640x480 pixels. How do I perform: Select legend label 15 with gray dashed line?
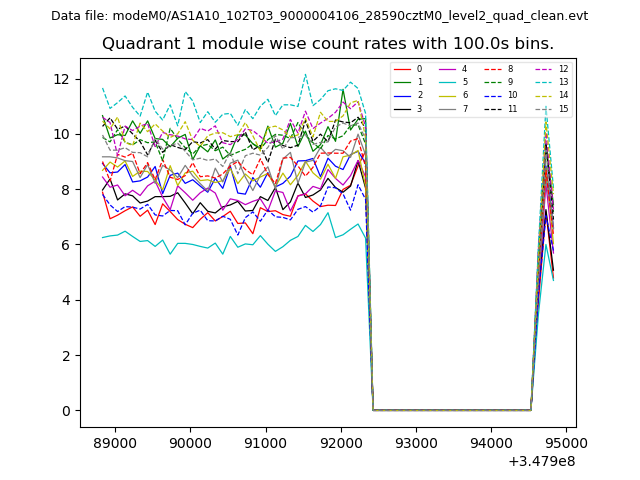tap(563, 108)
